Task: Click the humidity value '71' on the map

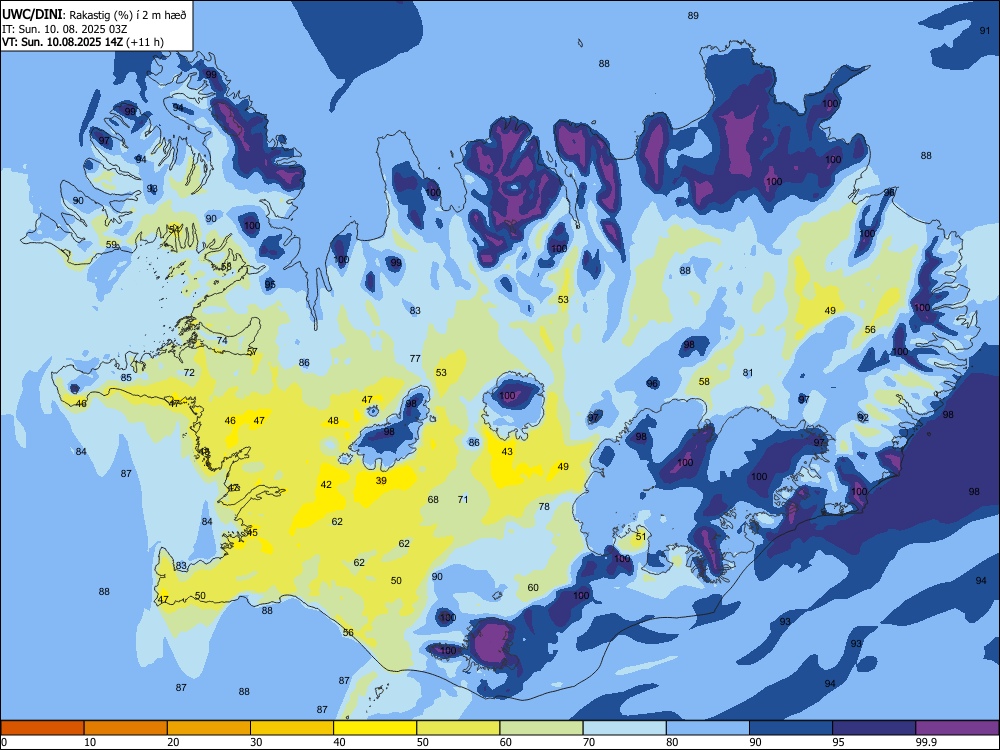Action: tap(463, 499)
